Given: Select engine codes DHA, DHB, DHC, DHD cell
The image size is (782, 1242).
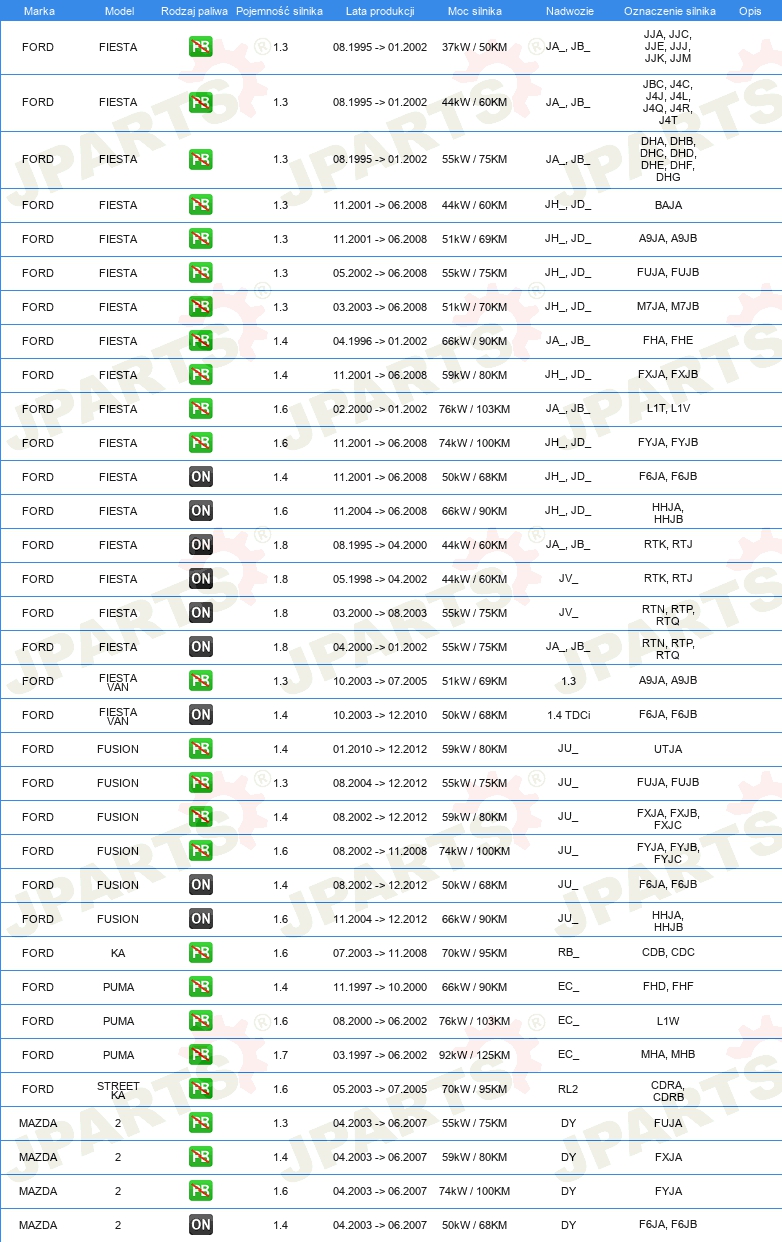Looking at the screenshot, I should 668,159.
